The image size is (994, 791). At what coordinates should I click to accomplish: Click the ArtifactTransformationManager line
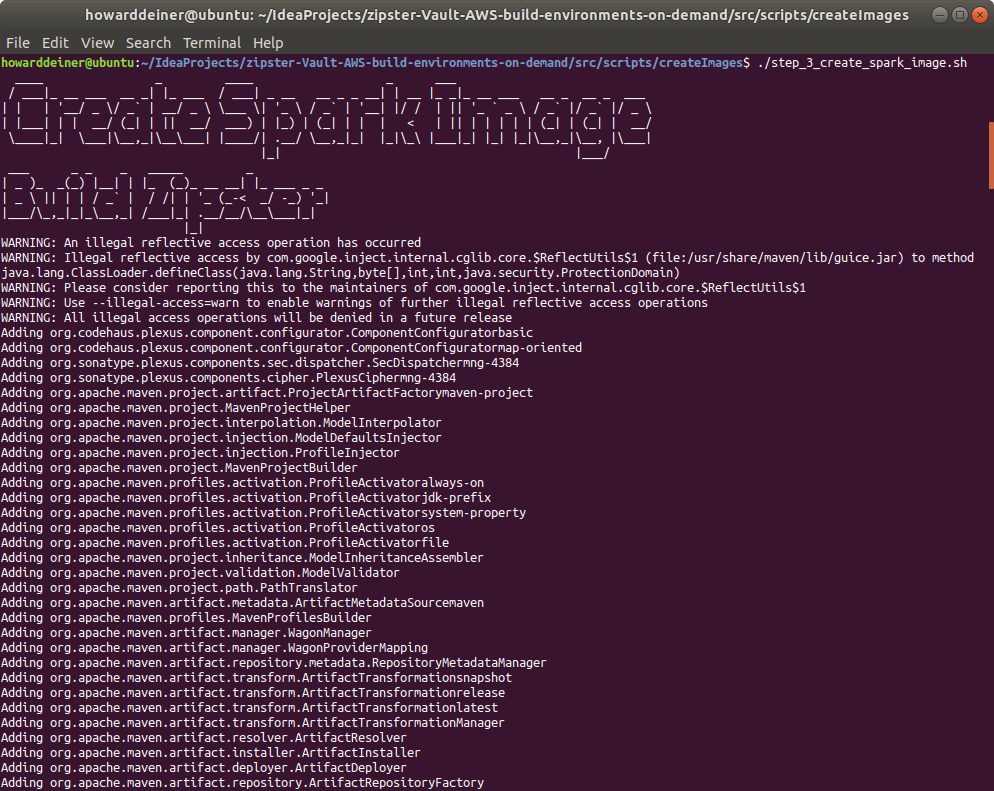tap(253, 723)
